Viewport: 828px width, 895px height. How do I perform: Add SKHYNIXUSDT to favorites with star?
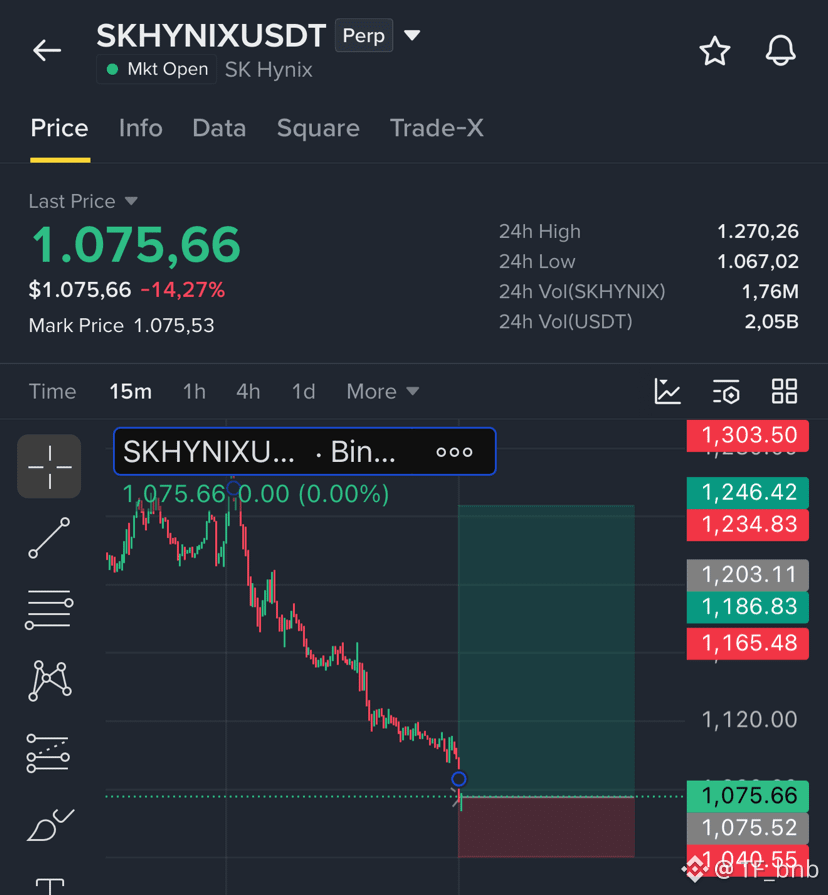coord(714,51)
